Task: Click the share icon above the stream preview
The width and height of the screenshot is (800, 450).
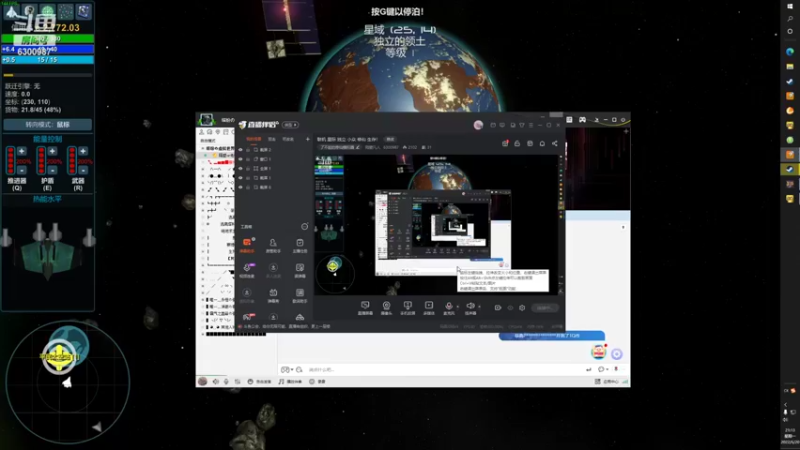Action: [x=555, y=143]
